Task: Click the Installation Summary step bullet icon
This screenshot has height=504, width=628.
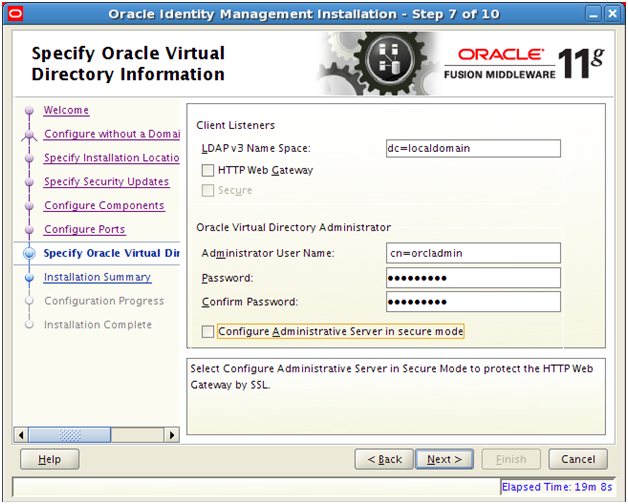Action: pyautogui.click(x=29, y=277)
